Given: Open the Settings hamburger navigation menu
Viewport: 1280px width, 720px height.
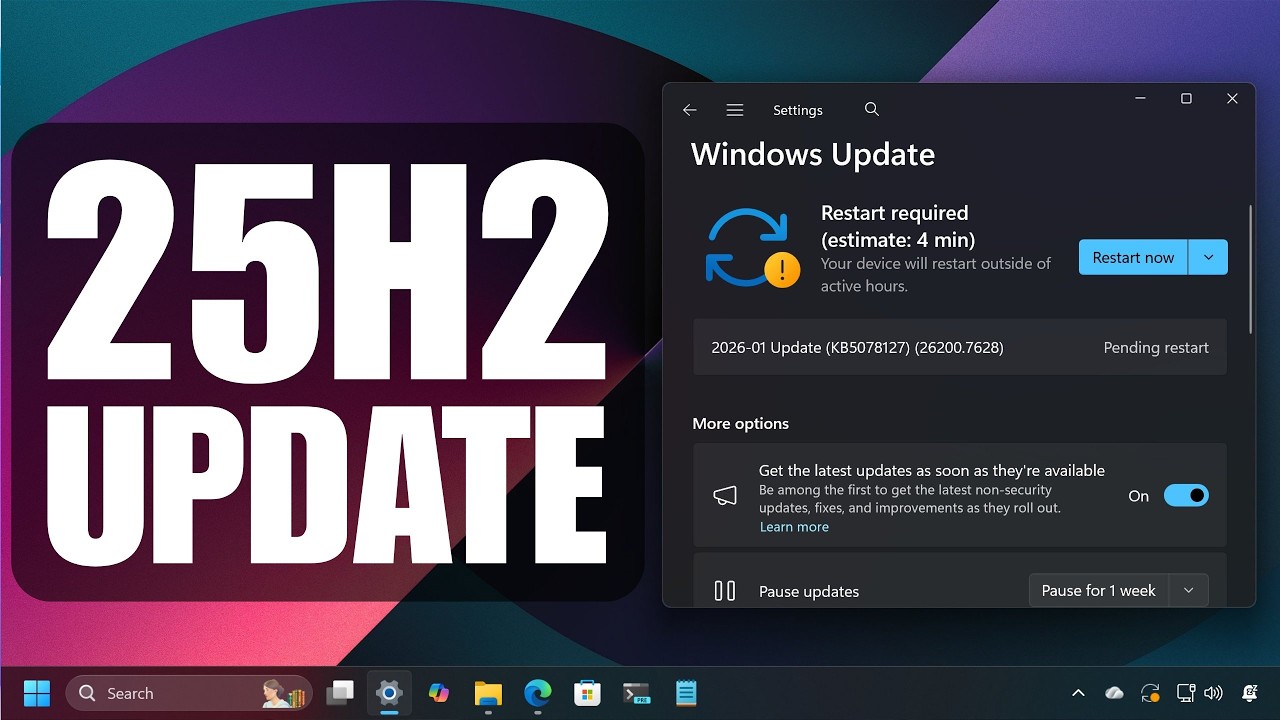Looking at the screenshot, I should tap(734, 110).
